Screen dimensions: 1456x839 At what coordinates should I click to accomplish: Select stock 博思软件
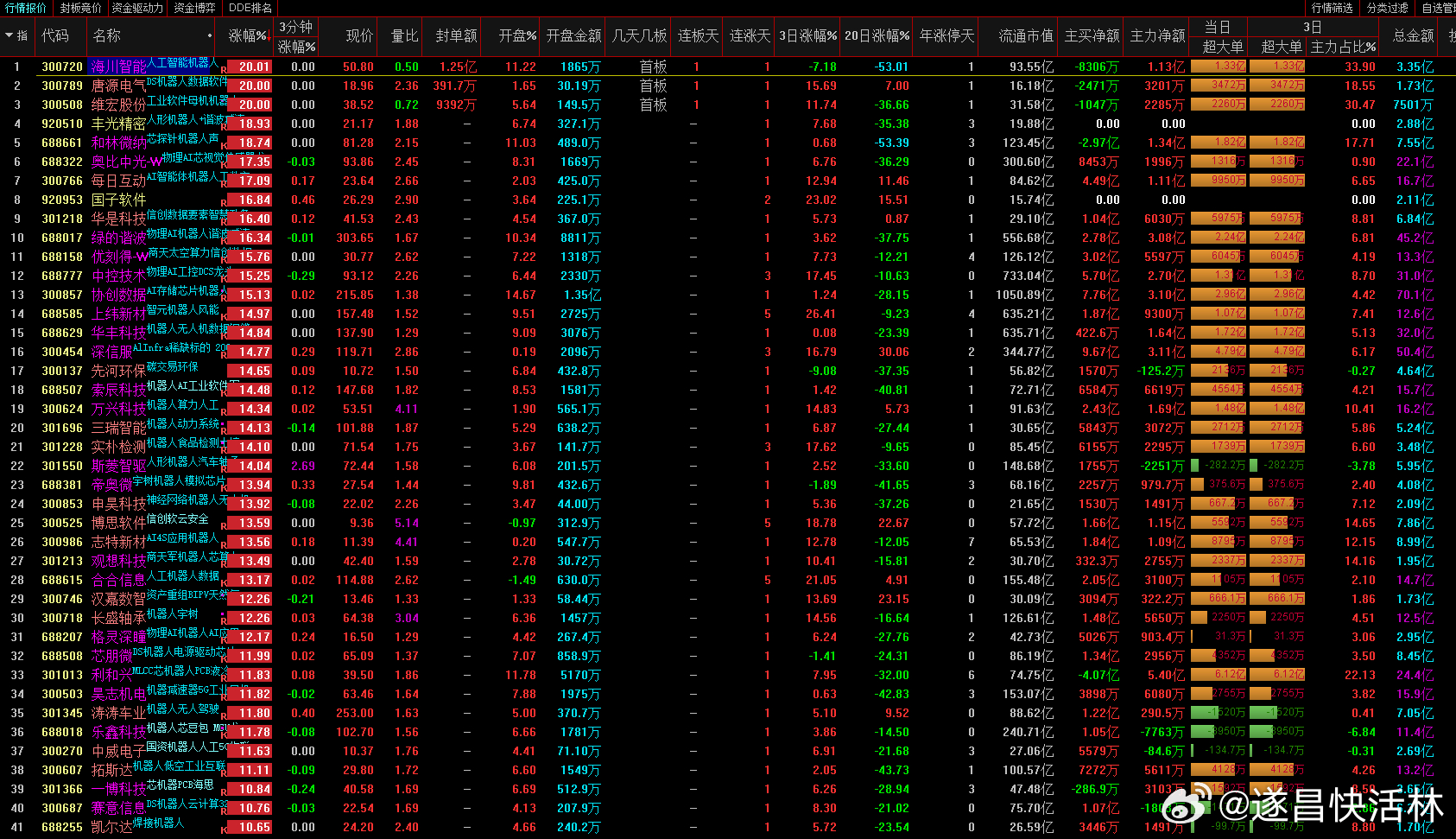click(x=119, y=523)
